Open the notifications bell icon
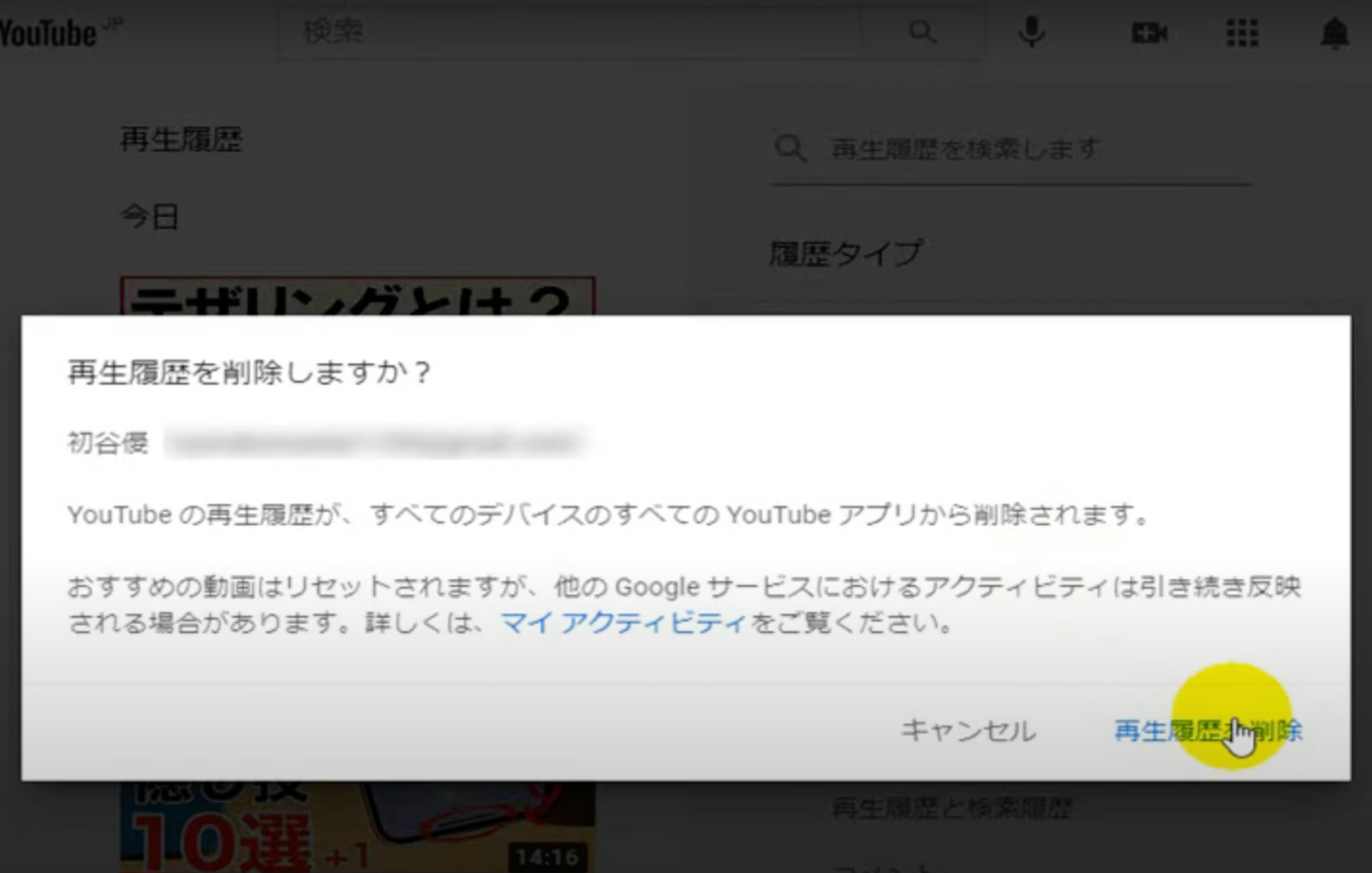The height and width of the screenshot is (873, 1372). [x=1334, y=33]
